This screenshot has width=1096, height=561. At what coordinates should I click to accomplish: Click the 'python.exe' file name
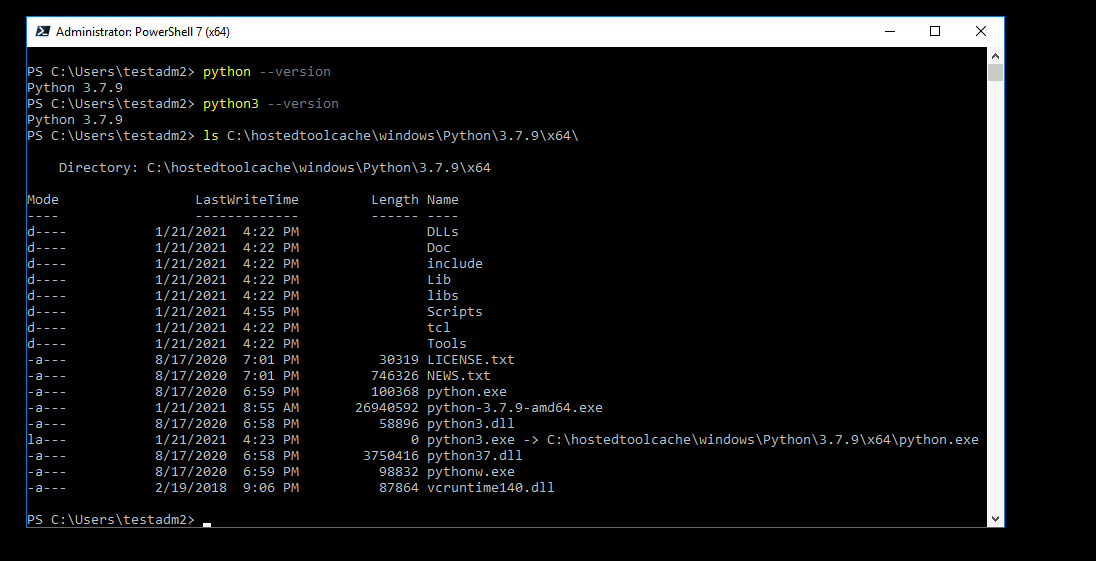coord(467,392)
